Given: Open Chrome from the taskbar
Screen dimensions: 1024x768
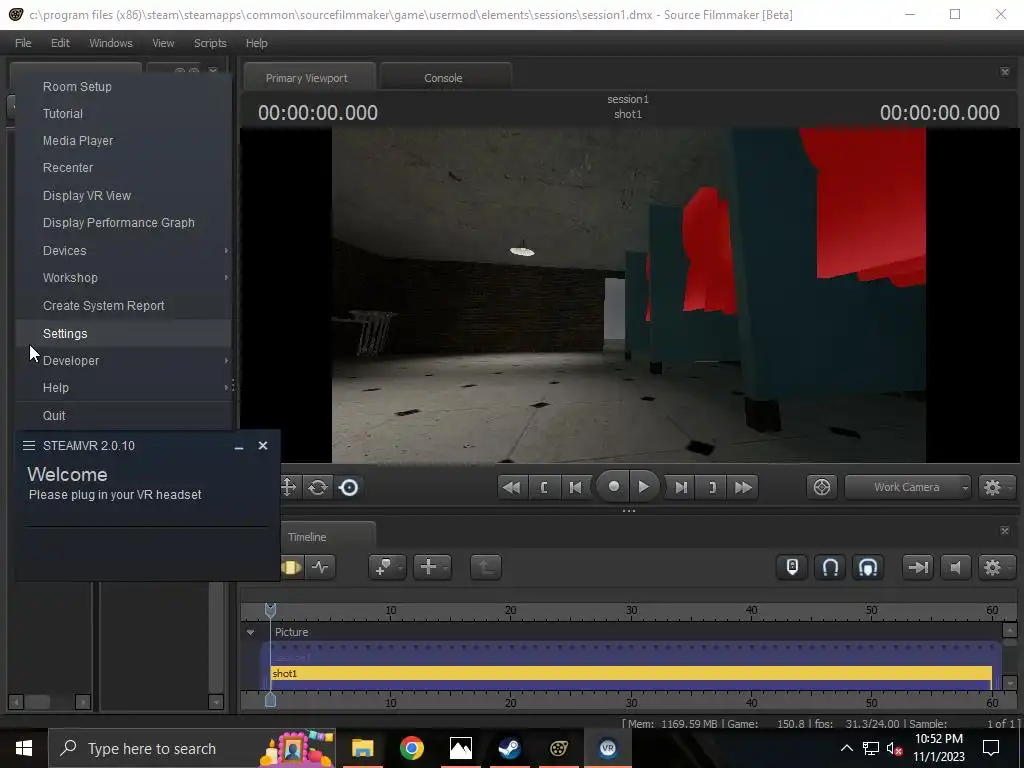Looking at the screenshot, I should coord(411,748).
